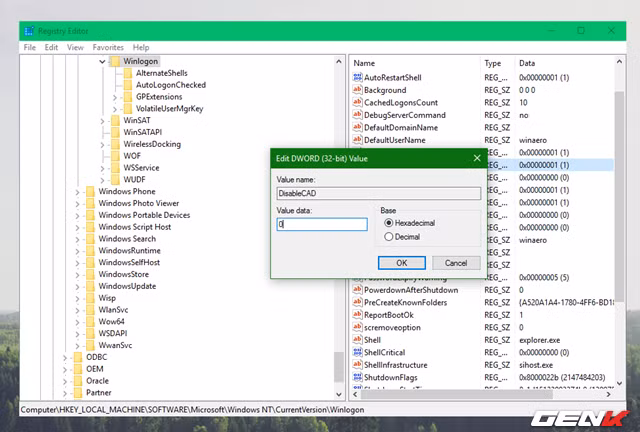Click the Value data input field
640x432 pixels.
tap(322, 225)
